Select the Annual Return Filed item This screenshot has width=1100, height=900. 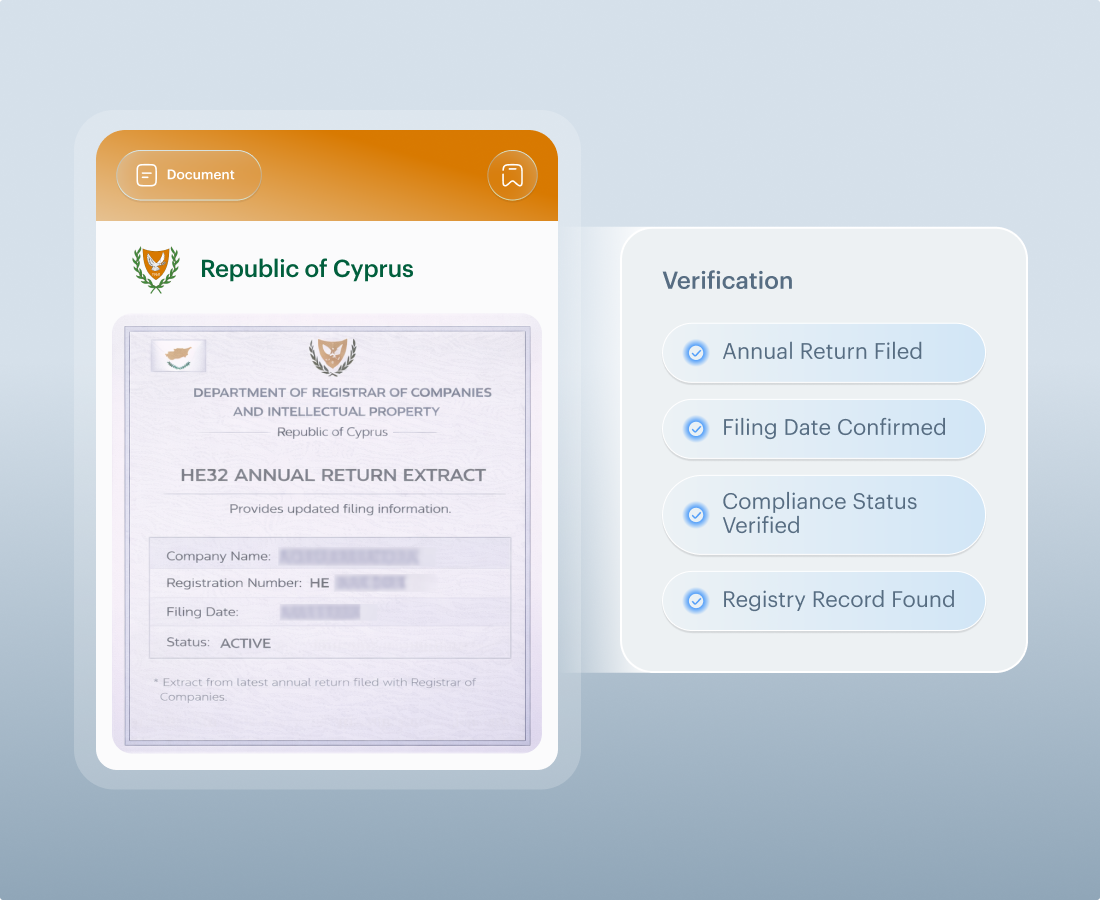pyautogui.click(x=823, y=352)
